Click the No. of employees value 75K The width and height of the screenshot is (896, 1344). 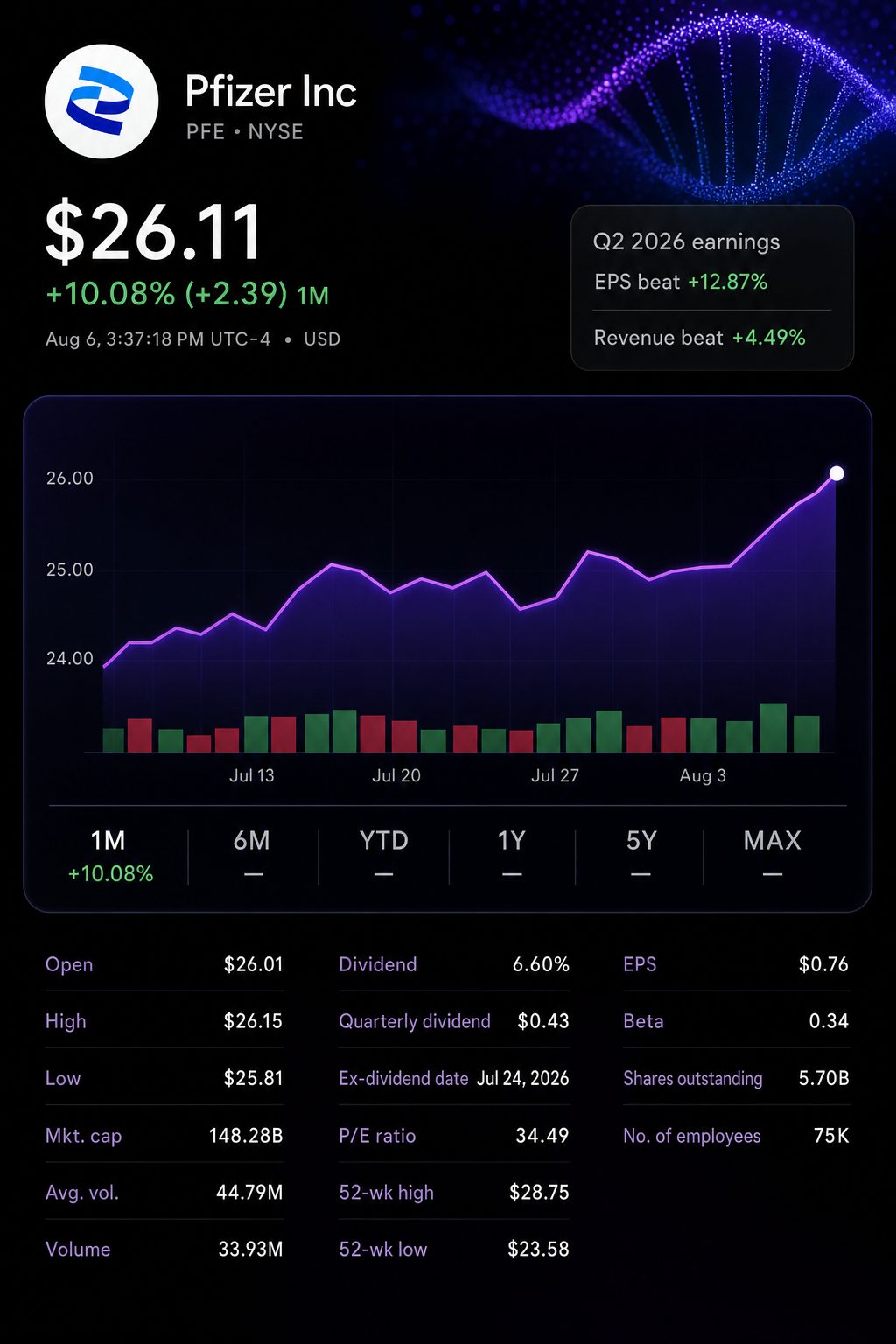click(x=831, y=1136)
